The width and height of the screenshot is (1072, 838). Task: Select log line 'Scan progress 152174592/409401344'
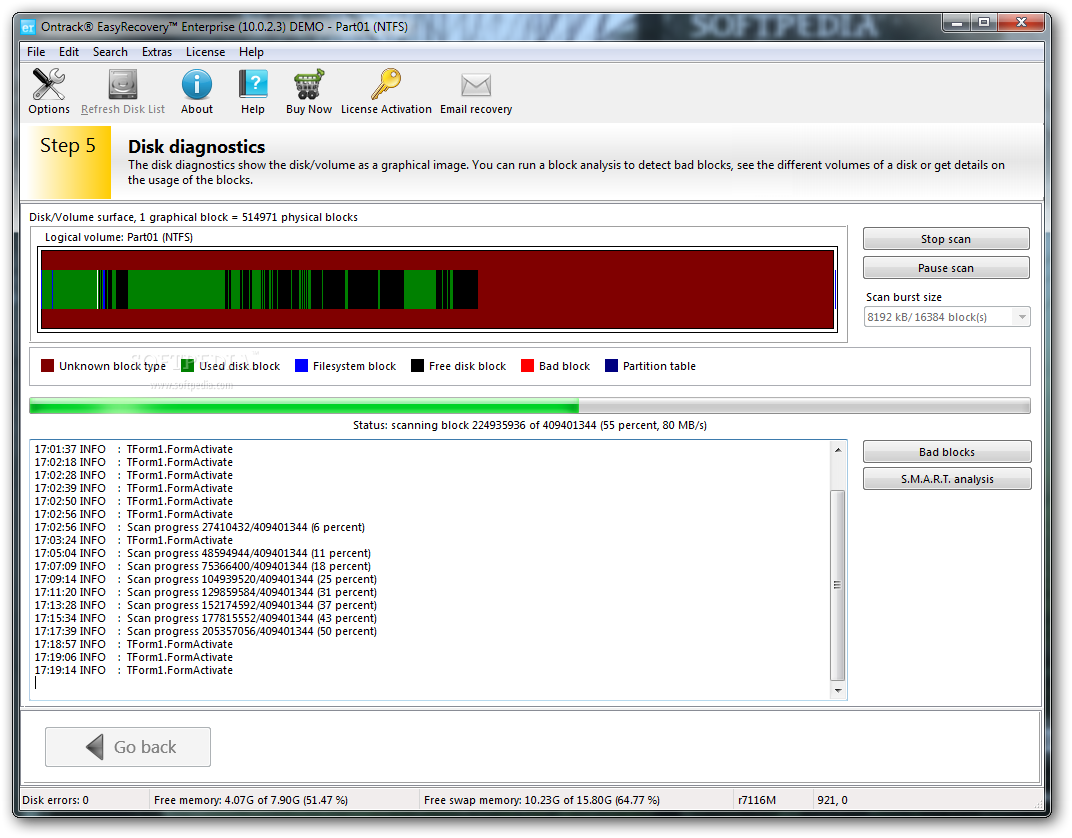click(206, 605)
